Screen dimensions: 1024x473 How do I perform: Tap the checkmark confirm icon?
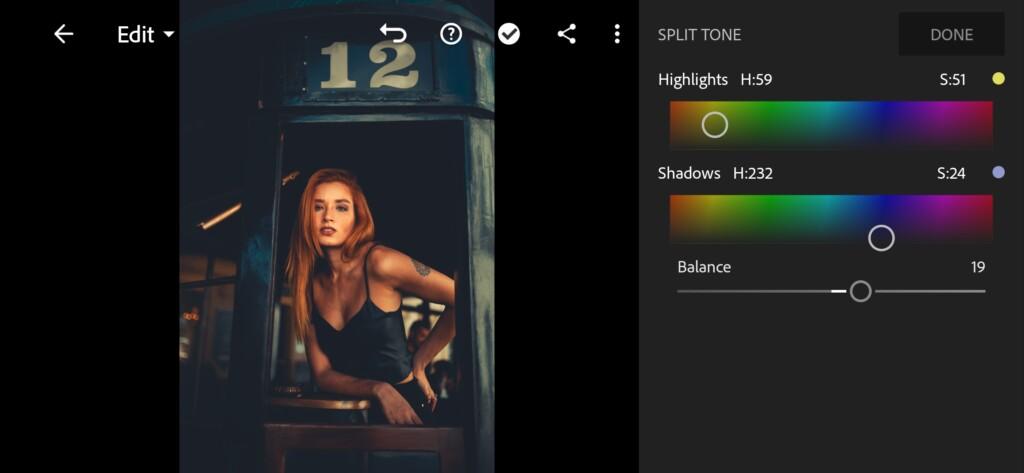(509, 34)
